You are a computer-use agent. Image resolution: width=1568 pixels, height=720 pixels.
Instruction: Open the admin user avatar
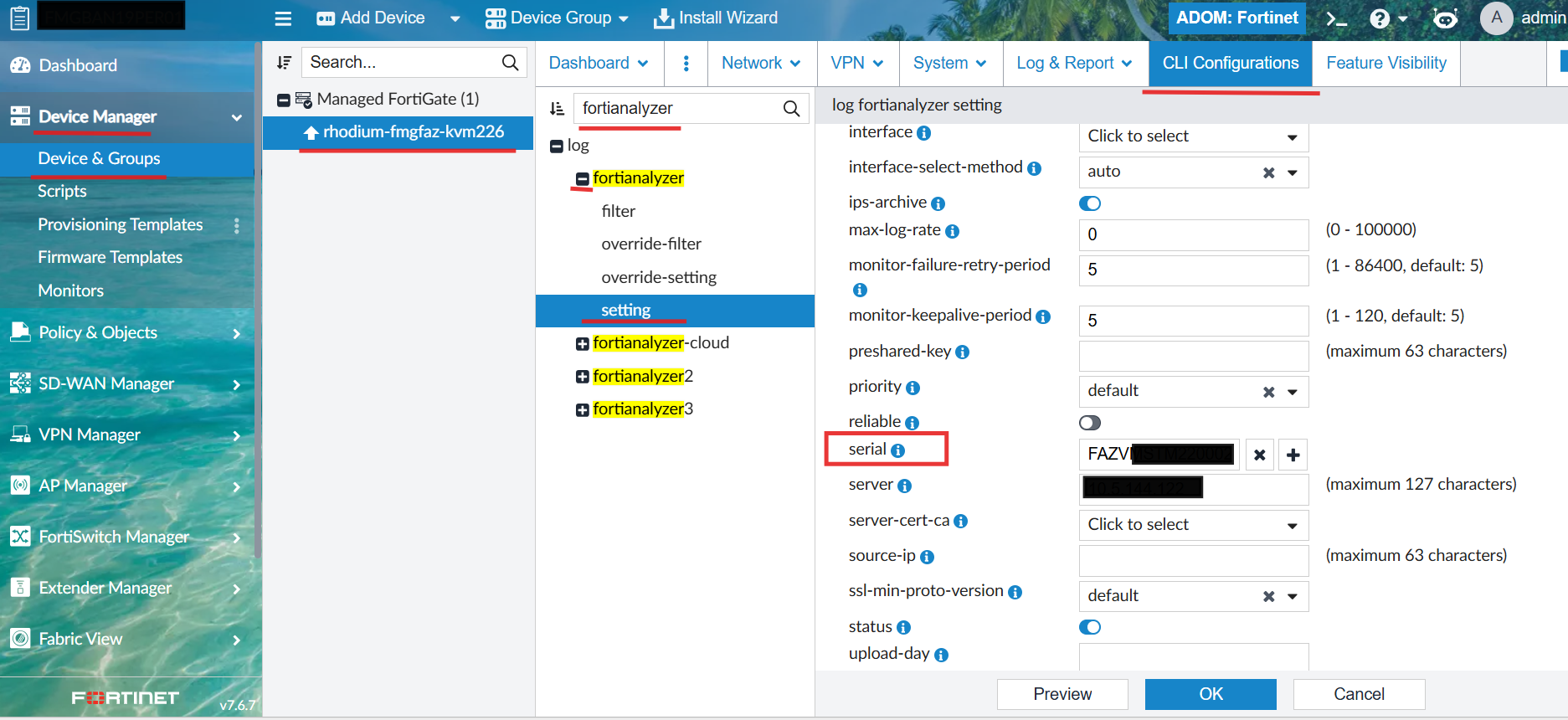1496,18
